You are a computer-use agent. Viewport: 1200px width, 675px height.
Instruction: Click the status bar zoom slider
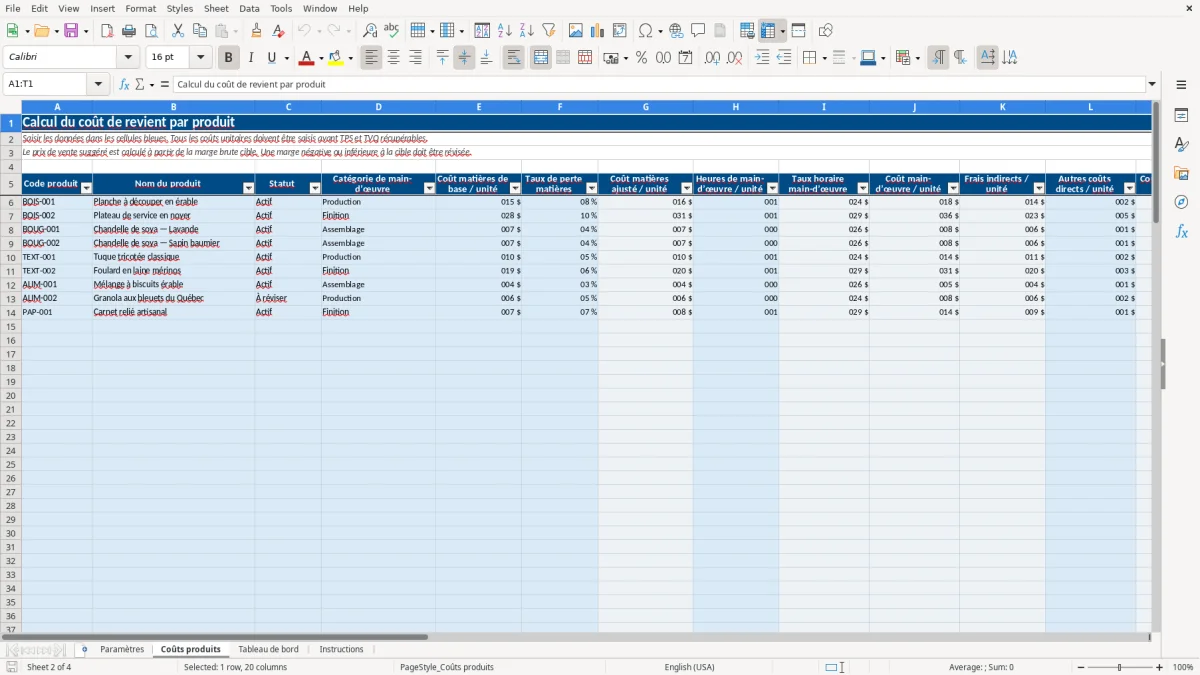(1119, 667)
